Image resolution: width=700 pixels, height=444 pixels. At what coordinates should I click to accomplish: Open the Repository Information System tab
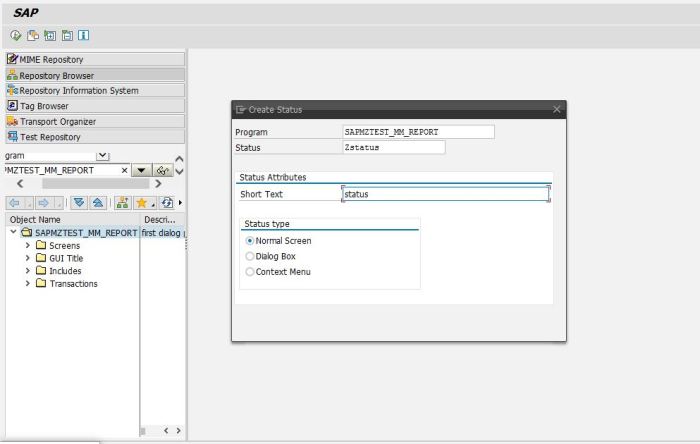click(93, 90)
